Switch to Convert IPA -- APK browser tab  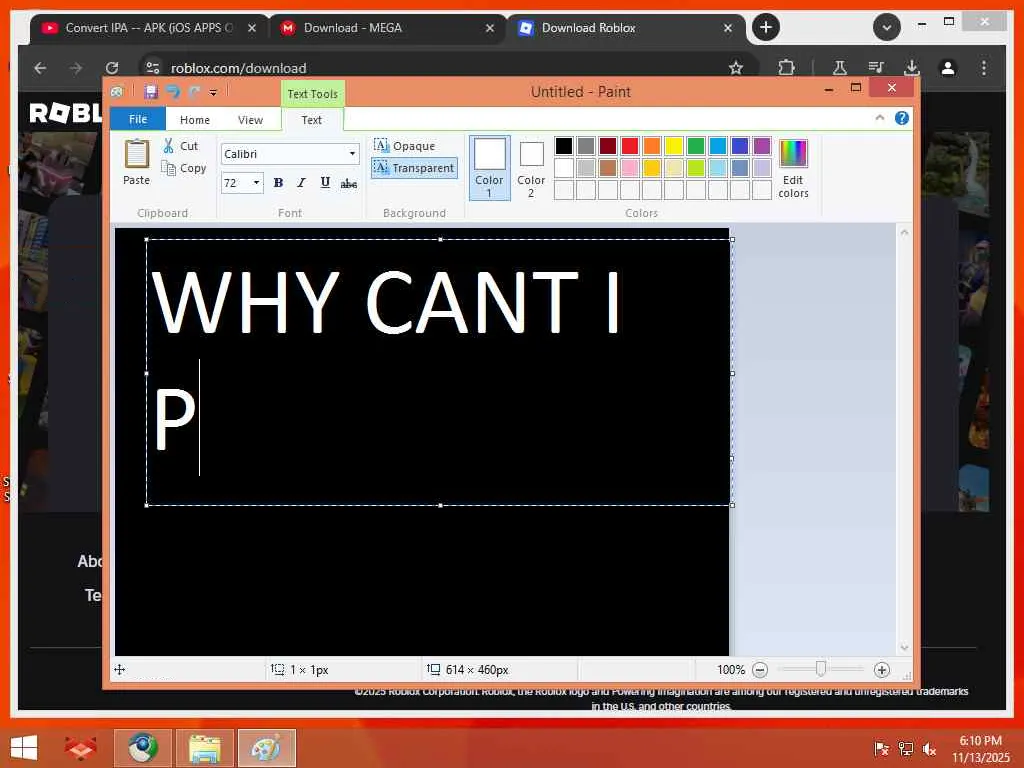point(149,28)
